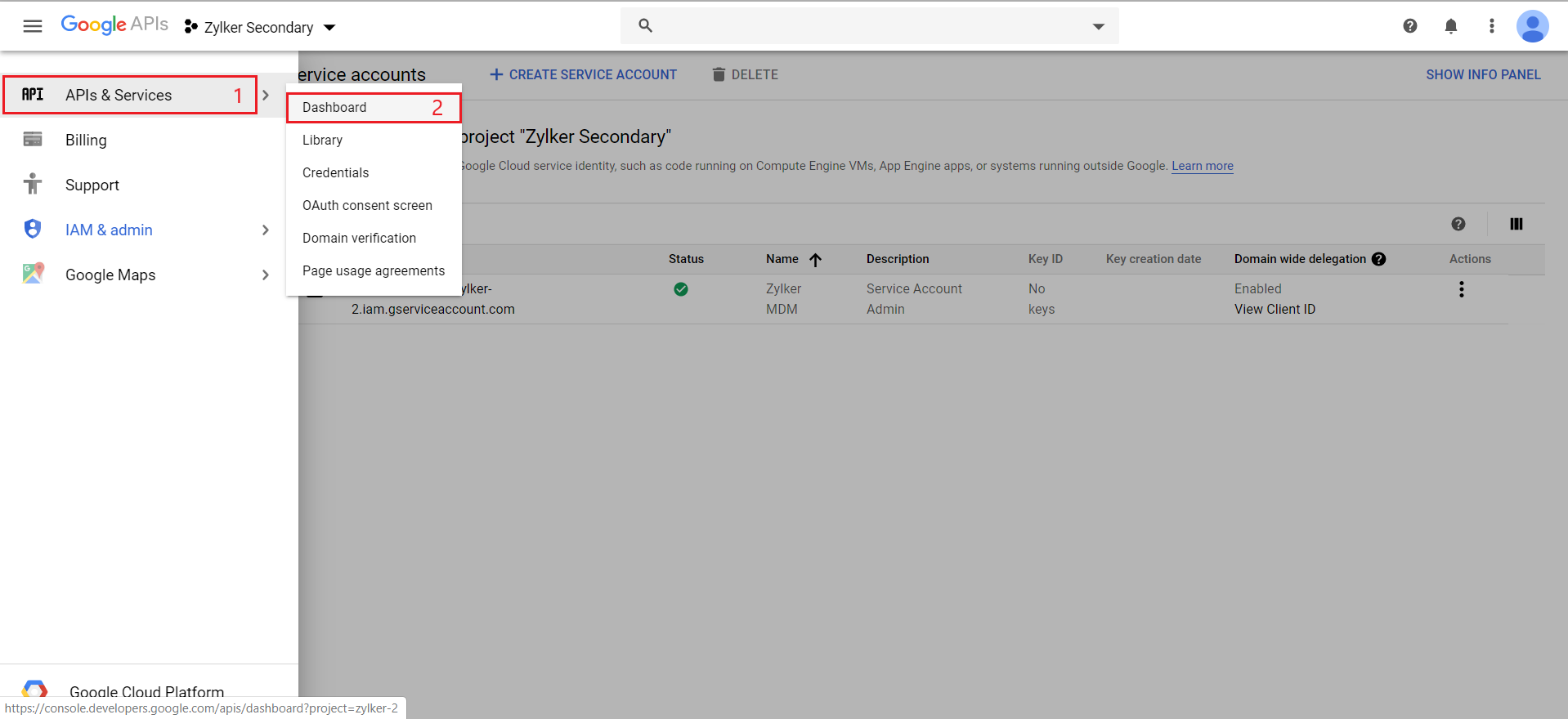Click the Zylker MDM name cell
Screen dimensions: 1568x719
click(x=783, y=299)
